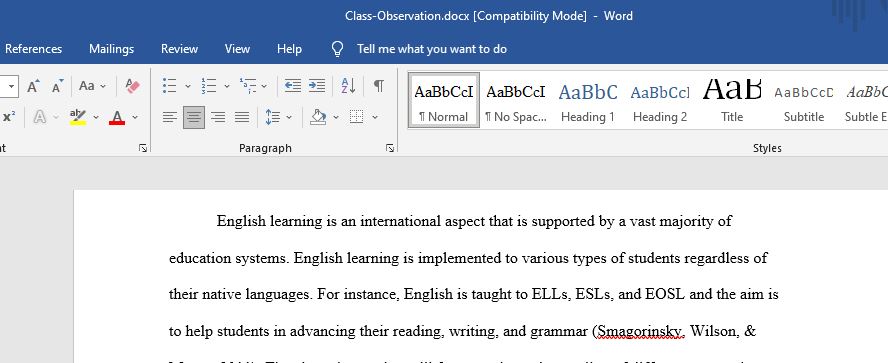The width and height of the screenshot is (888, 363).
Task: Align text right
Action: pyautogui.click(x=218, y=117)
